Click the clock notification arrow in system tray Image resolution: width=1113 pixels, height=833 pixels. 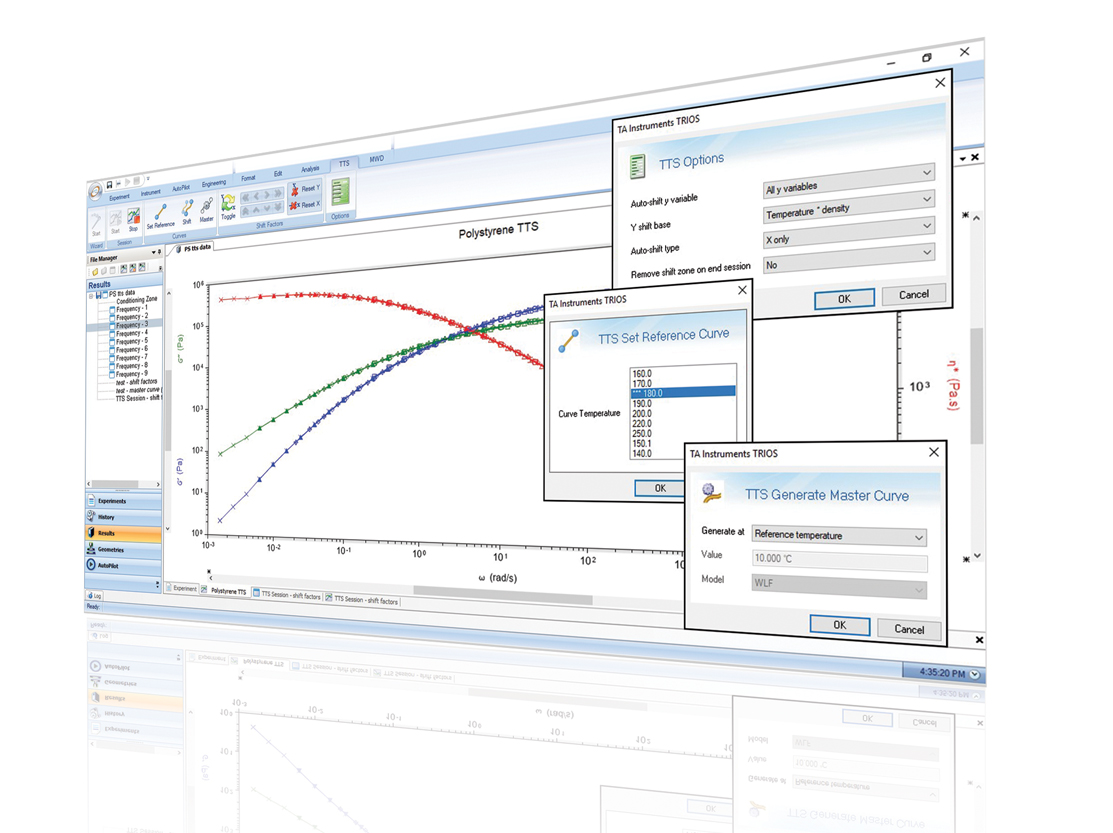click(975, 674)
